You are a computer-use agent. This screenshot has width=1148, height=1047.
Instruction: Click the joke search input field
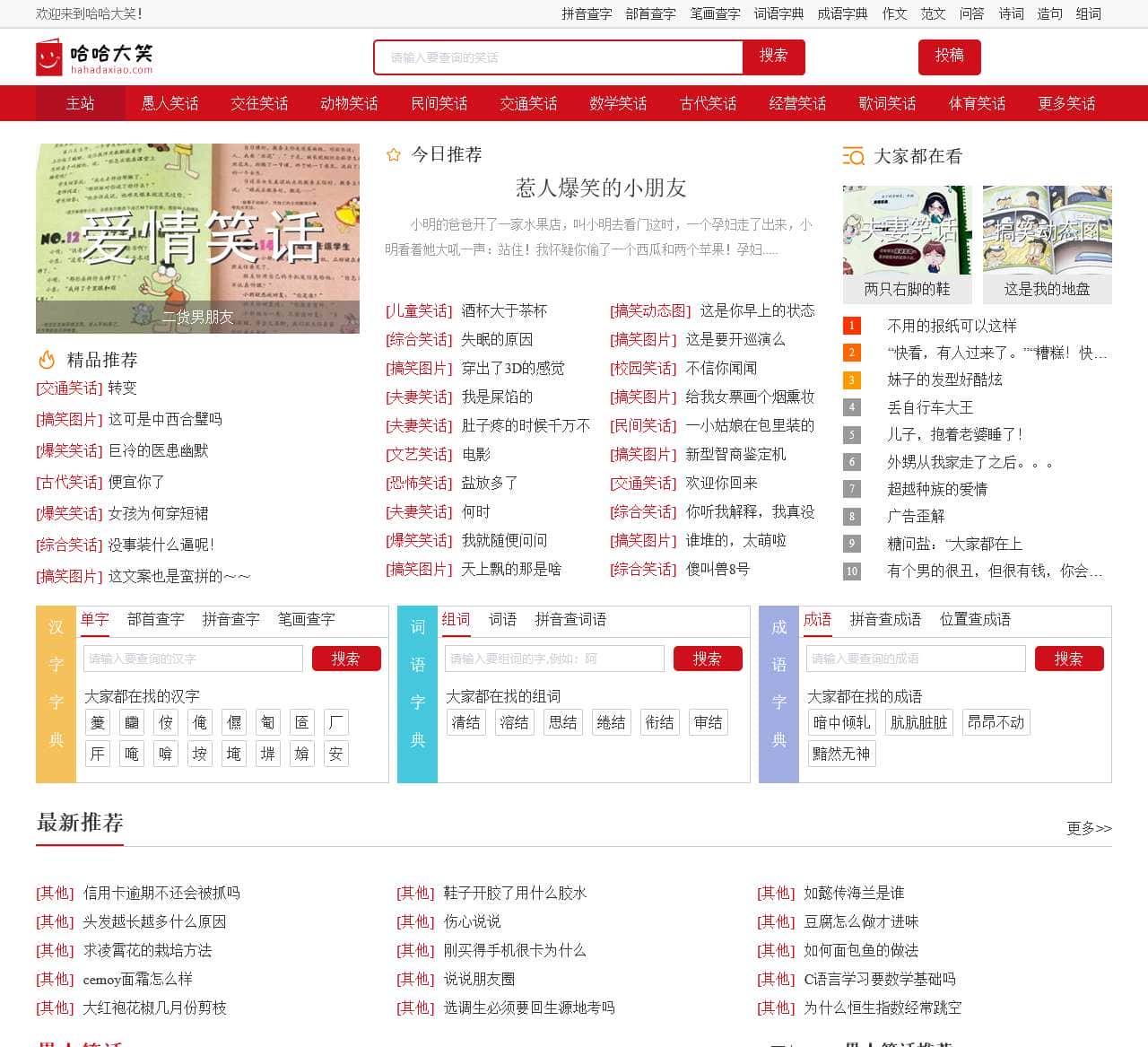(x=556, y=57)
